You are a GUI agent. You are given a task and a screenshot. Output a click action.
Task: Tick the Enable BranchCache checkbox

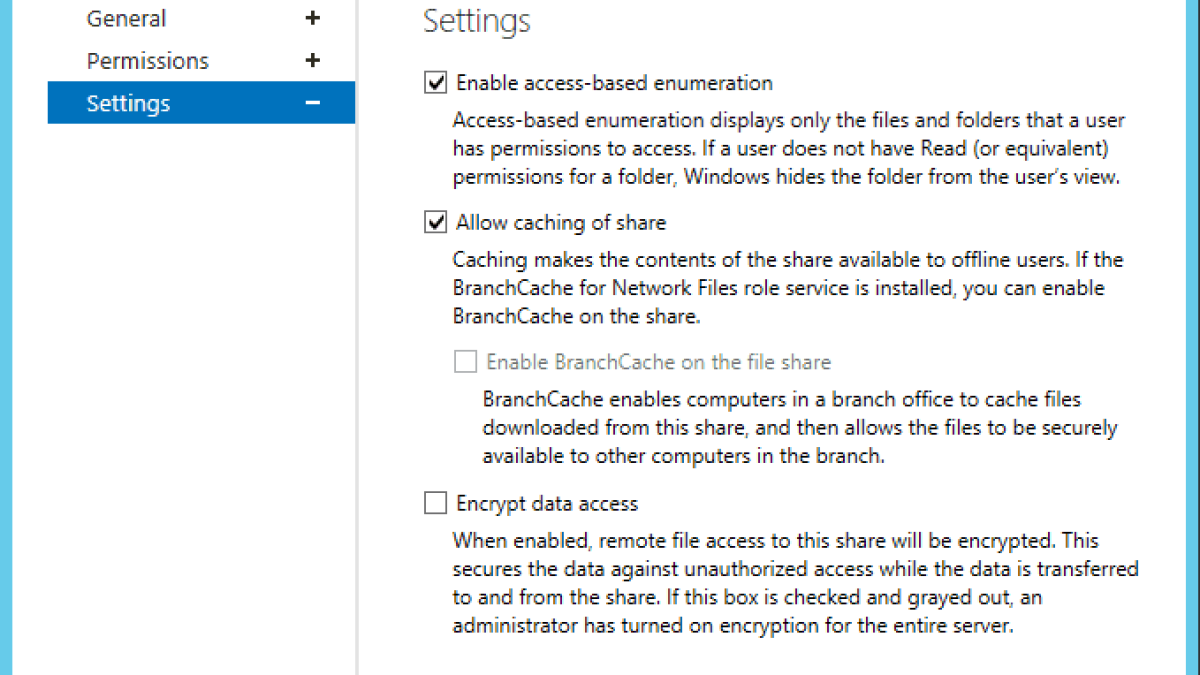(465, 362)
